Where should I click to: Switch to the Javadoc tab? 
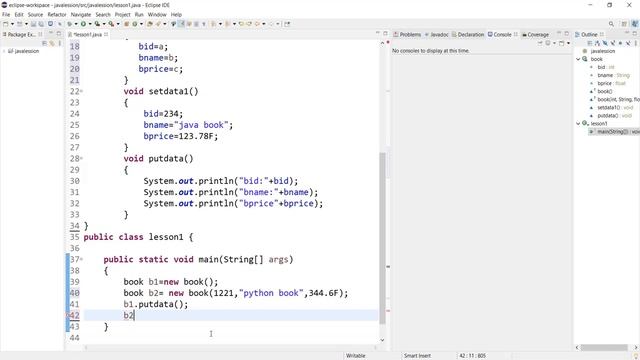[437, 34]
